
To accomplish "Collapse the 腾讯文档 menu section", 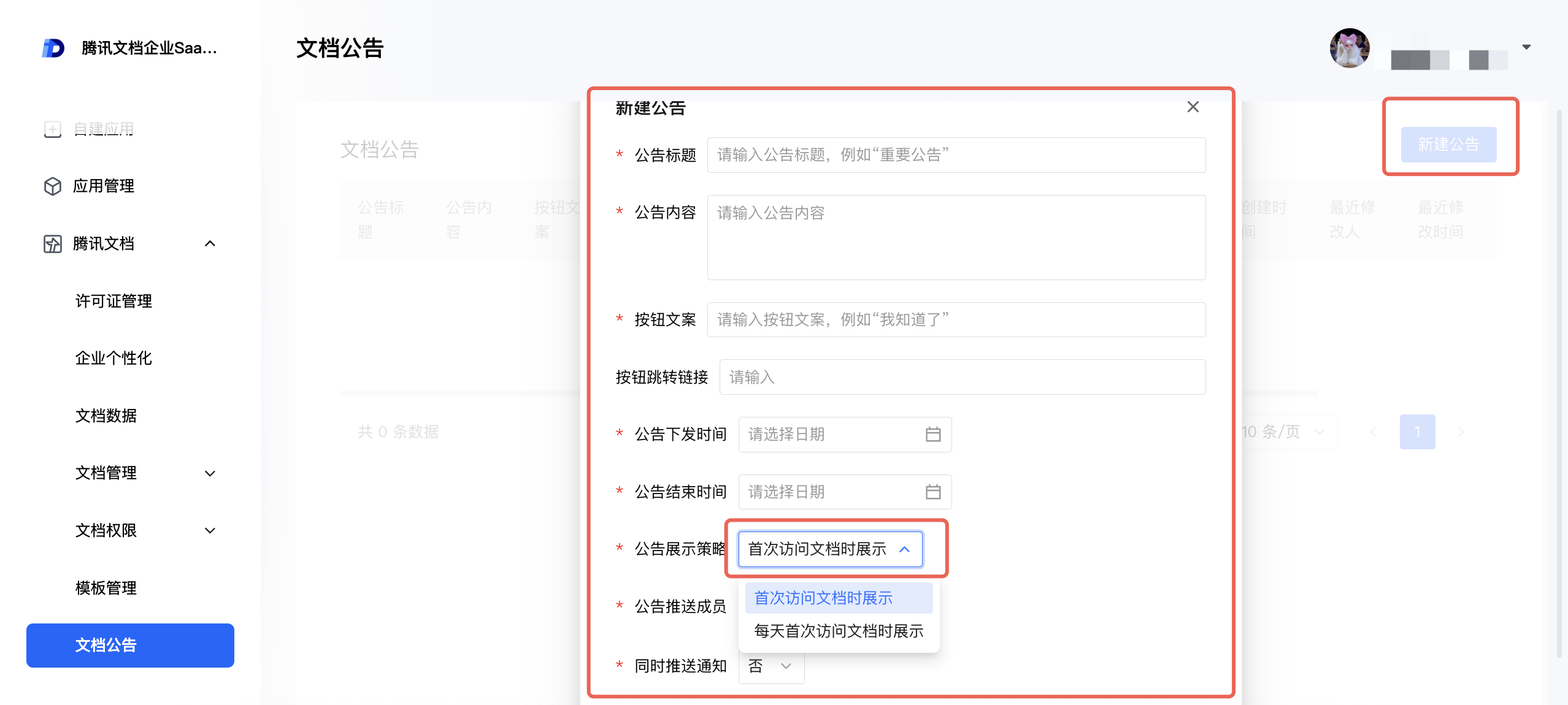I will [210, 243].
